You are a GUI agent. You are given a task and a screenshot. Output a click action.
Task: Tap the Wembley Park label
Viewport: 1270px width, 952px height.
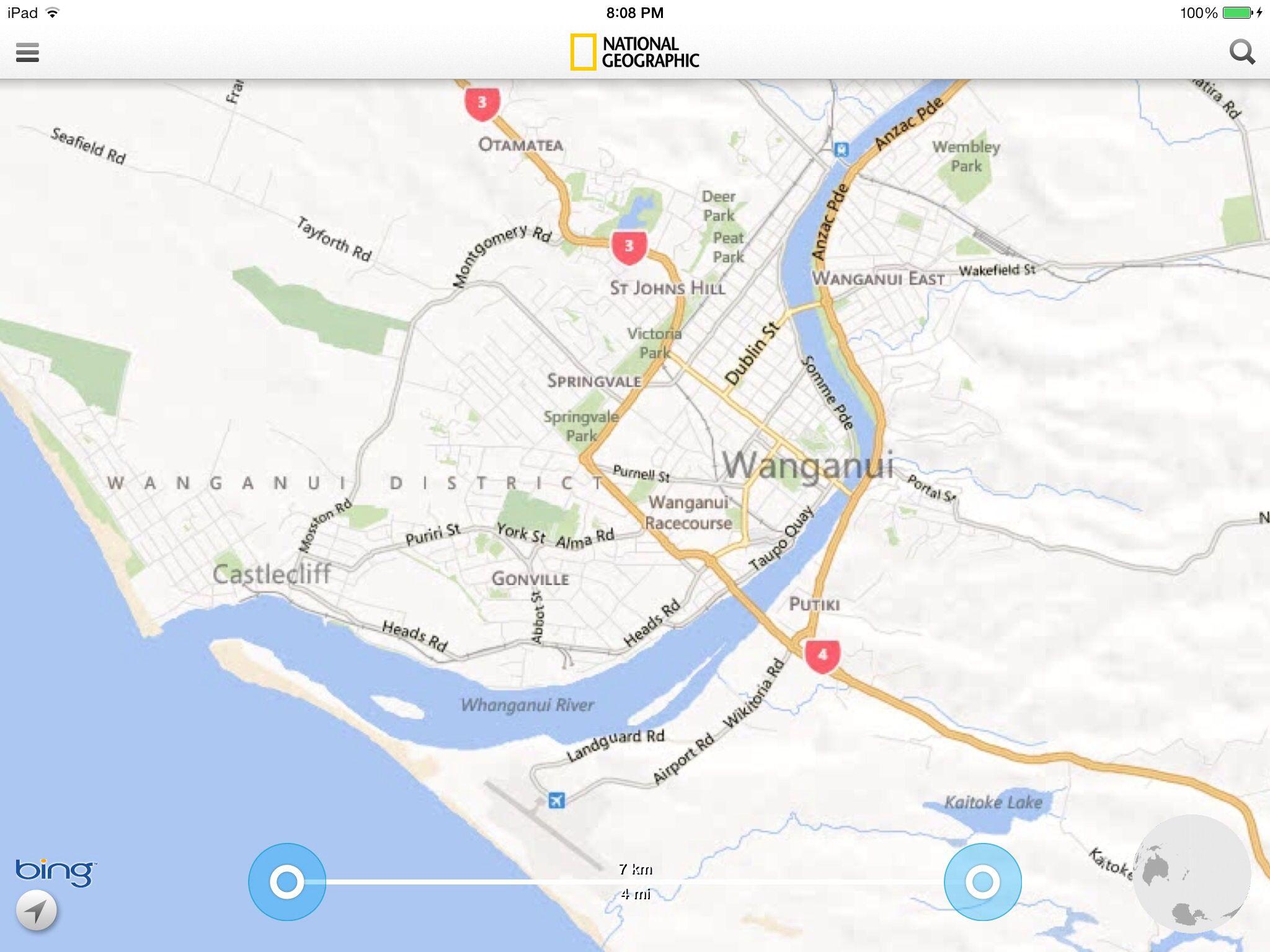966,157
